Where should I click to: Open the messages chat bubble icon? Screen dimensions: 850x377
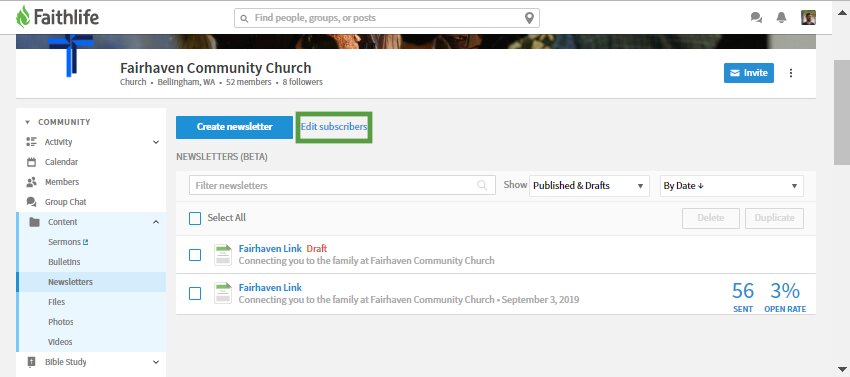tap(756, 18)
